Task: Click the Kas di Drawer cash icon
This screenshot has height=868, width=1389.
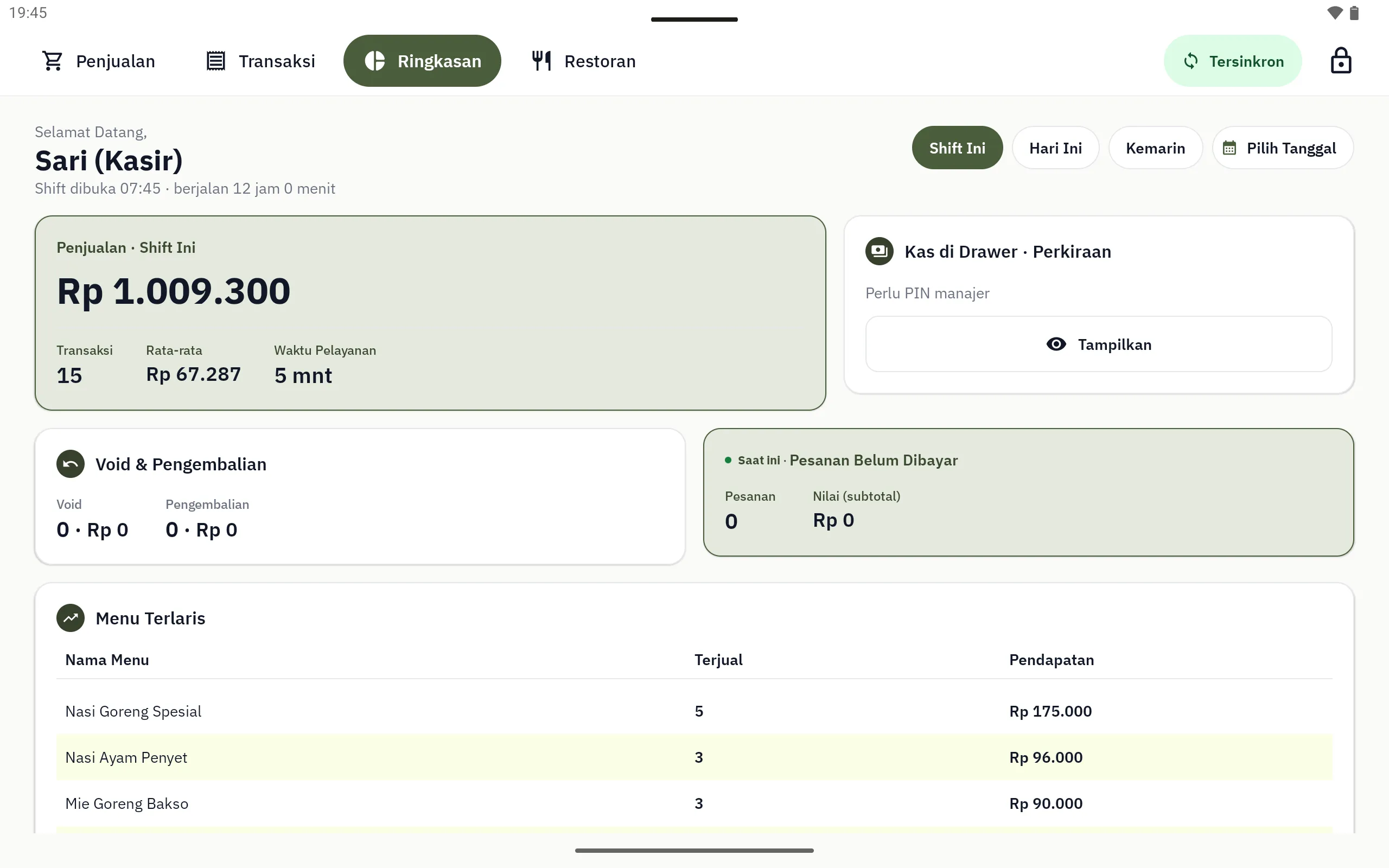Action: (880, 251)
